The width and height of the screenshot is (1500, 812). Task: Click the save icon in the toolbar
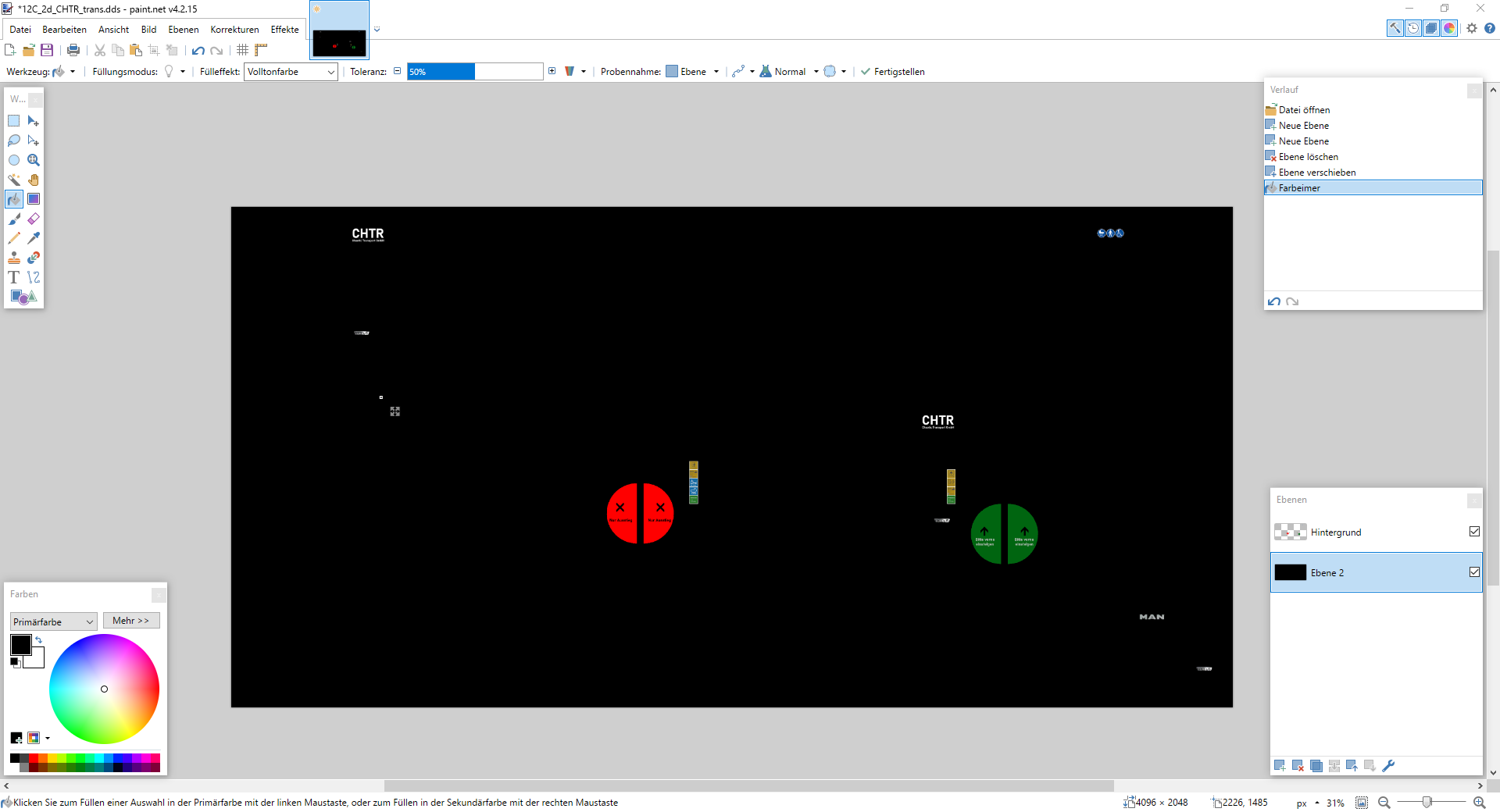click(47, 50)
